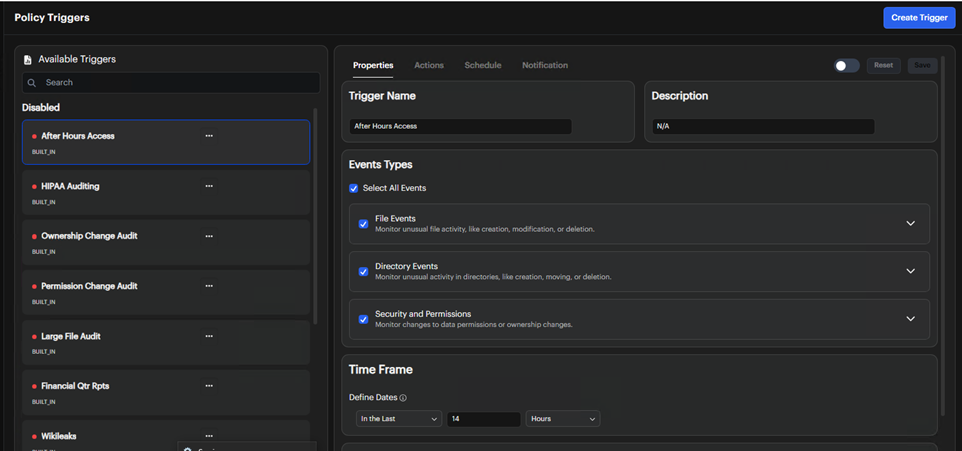The image size is (962, 451).
Task: Click the Define Dates info icon
Action: tap(403, 398)
